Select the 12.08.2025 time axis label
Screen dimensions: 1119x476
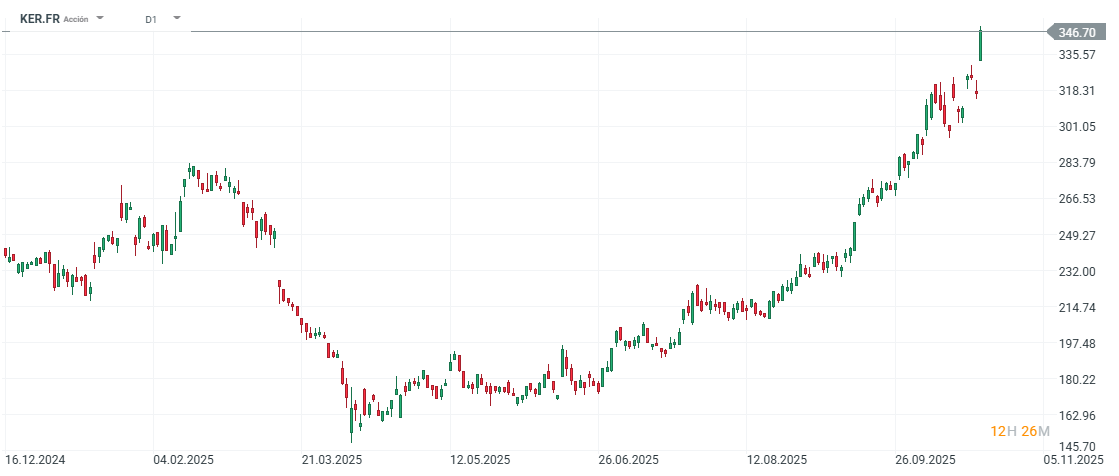click(x=778, y=461)
